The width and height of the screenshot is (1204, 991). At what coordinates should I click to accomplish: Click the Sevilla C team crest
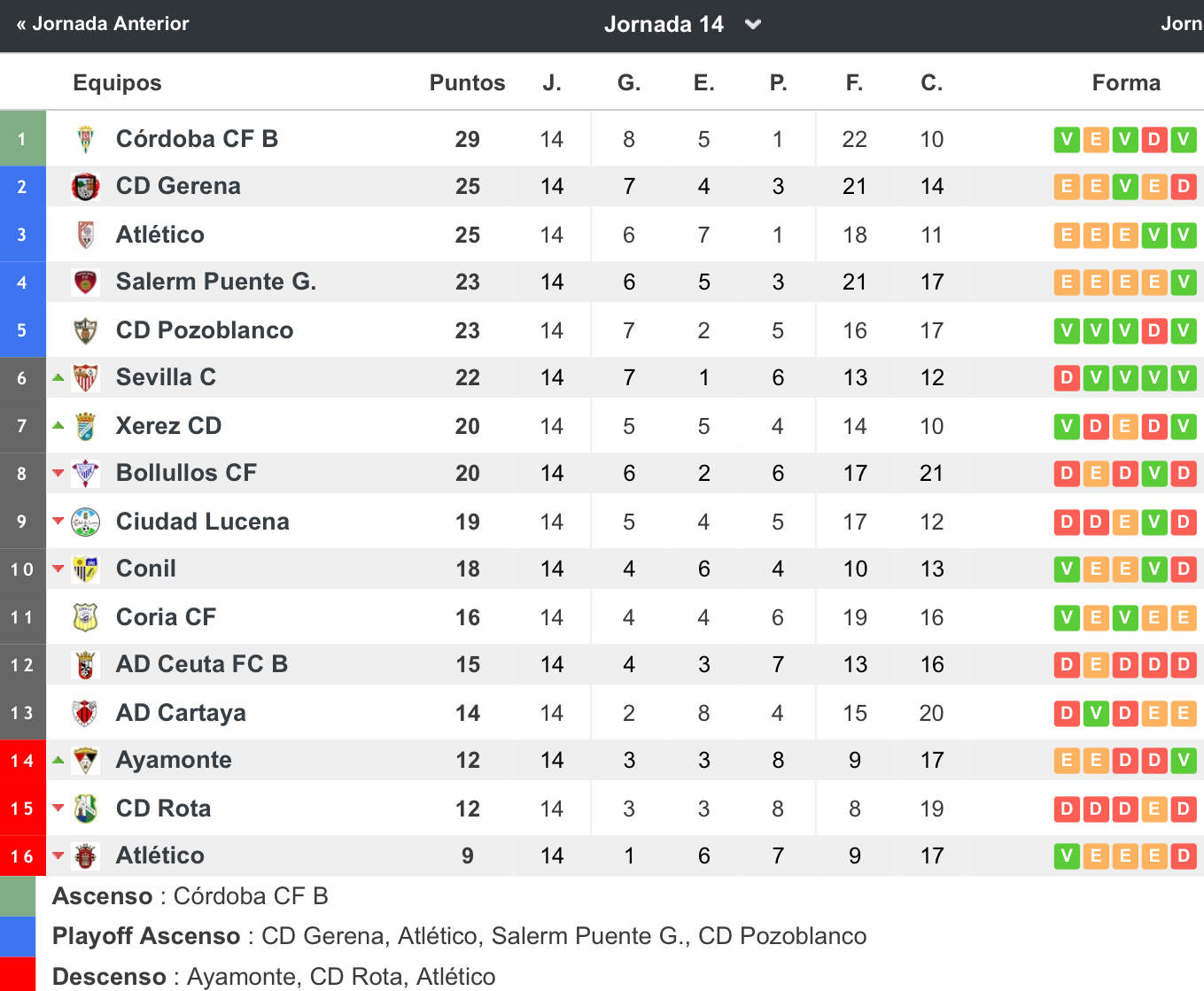[85, 378]
